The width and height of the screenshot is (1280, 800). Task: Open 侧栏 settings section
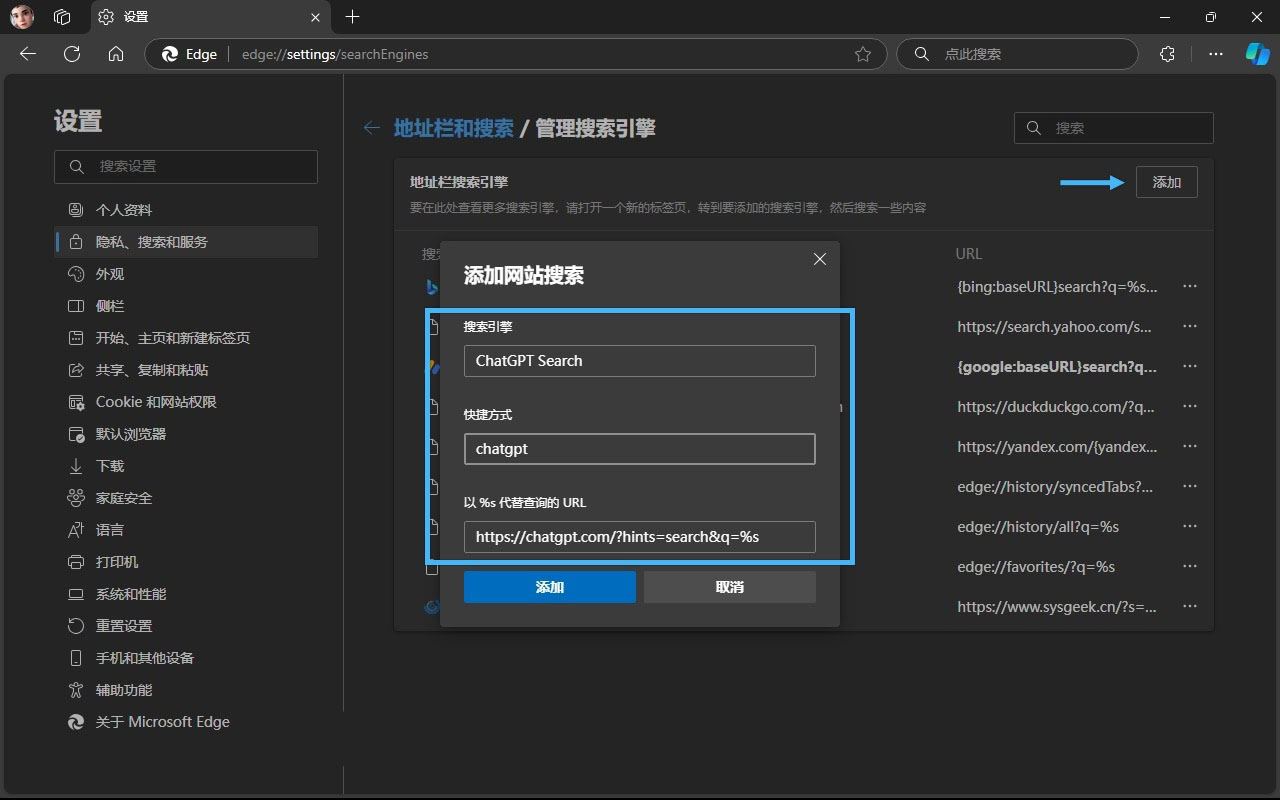(x=186, y=306)
